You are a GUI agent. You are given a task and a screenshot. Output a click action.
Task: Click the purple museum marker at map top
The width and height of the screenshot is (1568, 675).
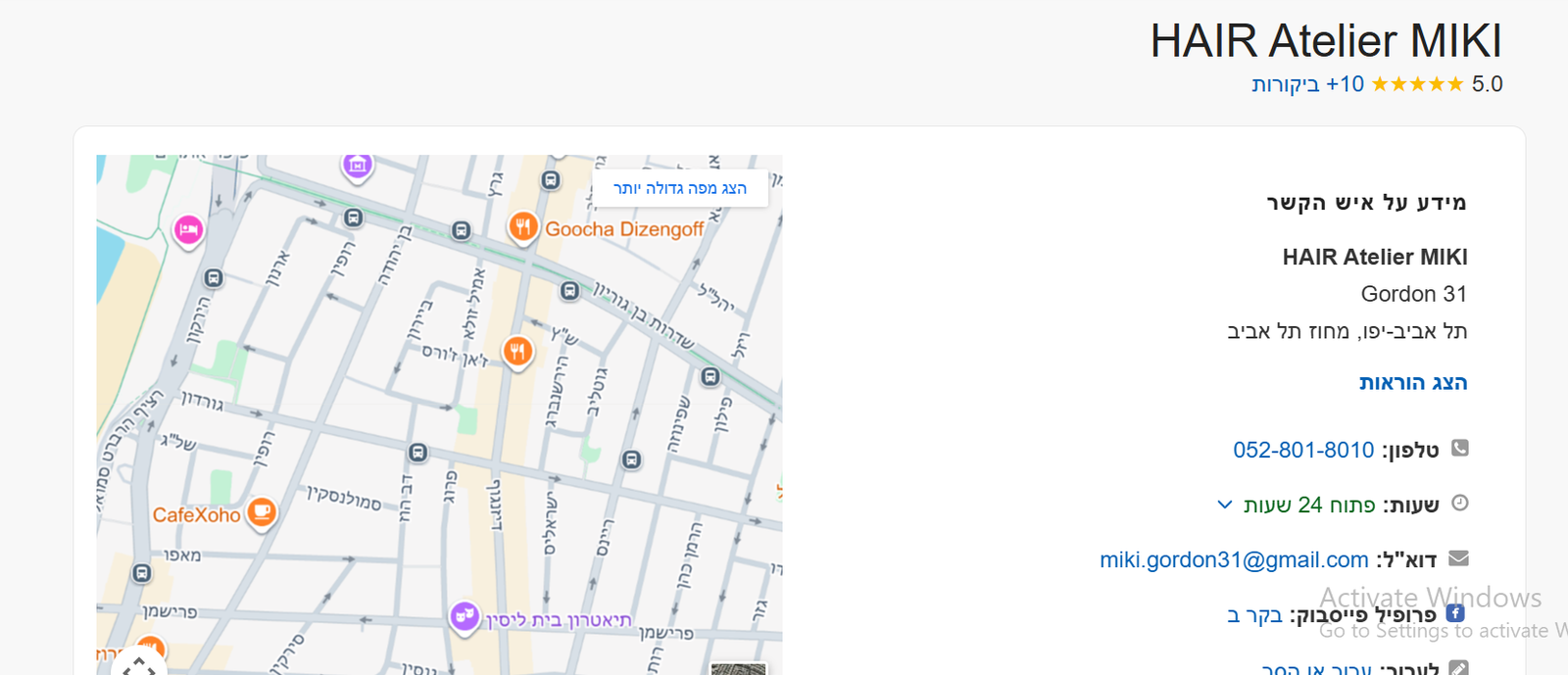tap(358, 165)
